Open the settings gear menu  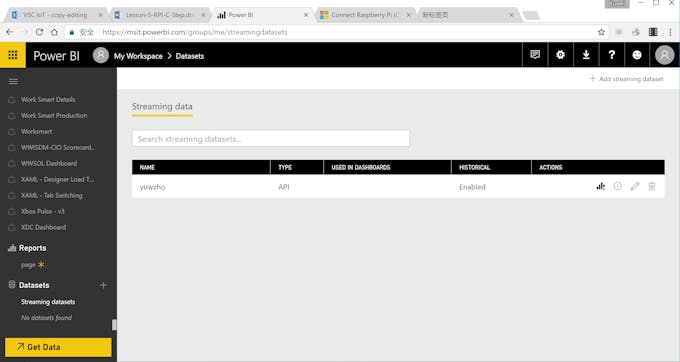[560, 55]
